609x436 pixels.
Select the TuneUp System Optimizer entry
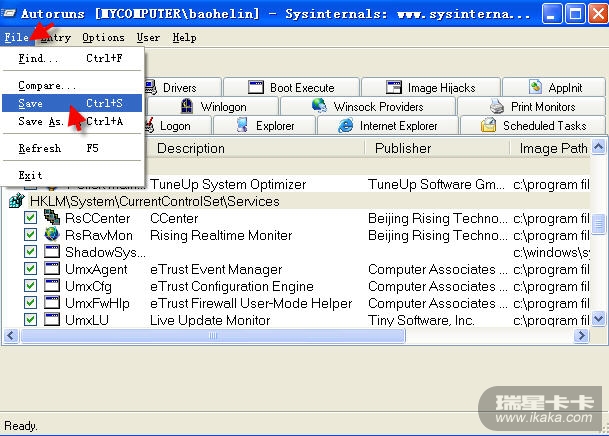coord(228,184)
